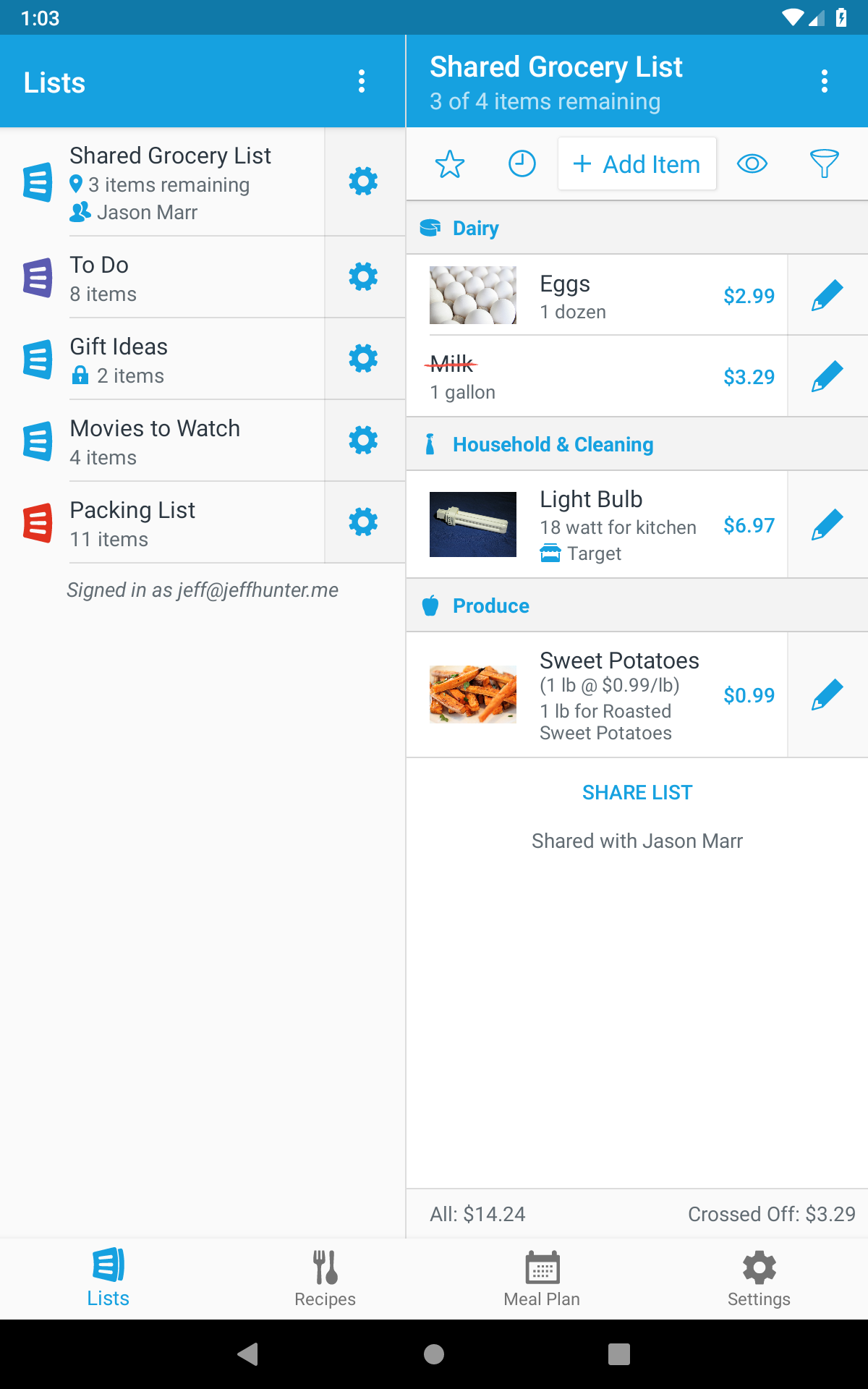Open the recent items clock icon
868x1389 pixels.
(x=522, y=163)
